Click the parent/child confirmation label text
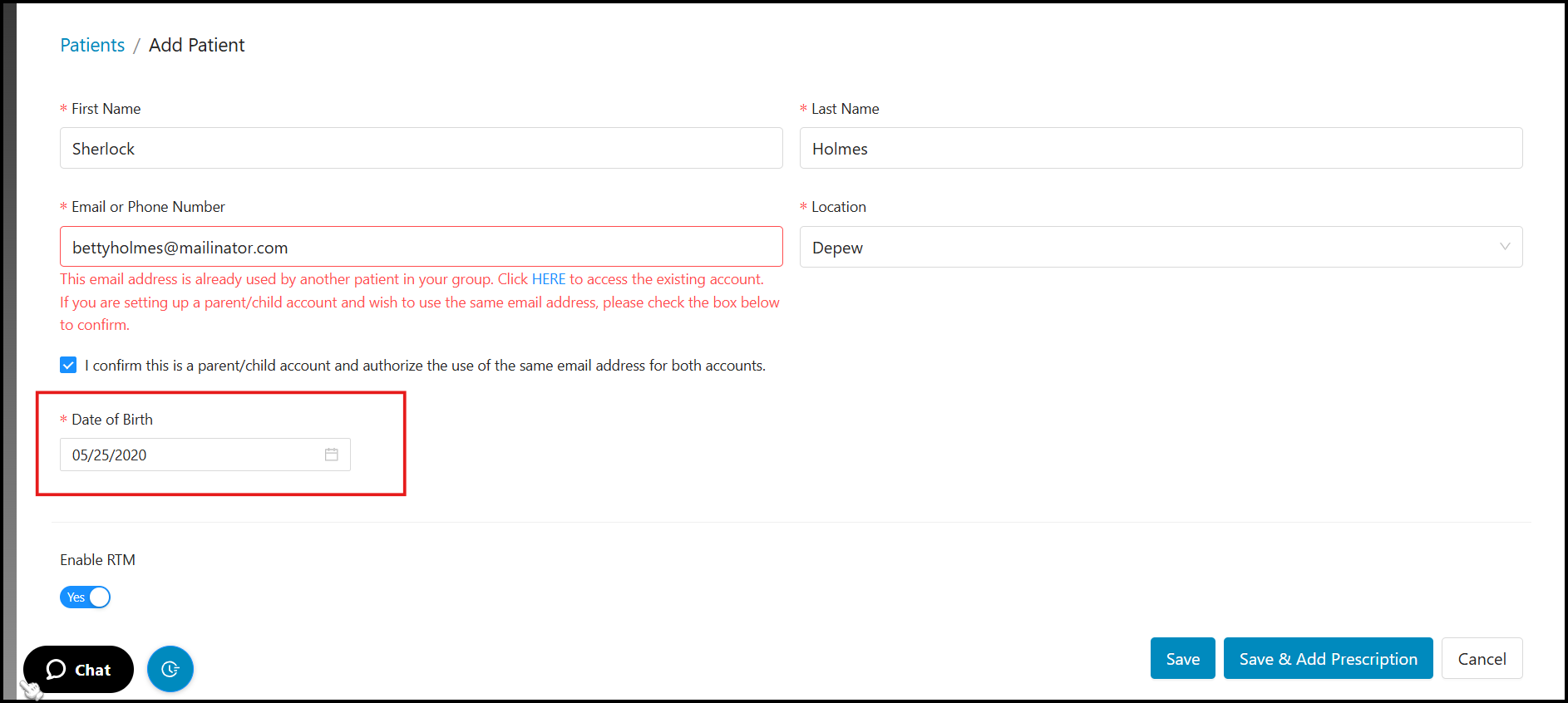This screenshot has height=703, width=1568. 425,366
